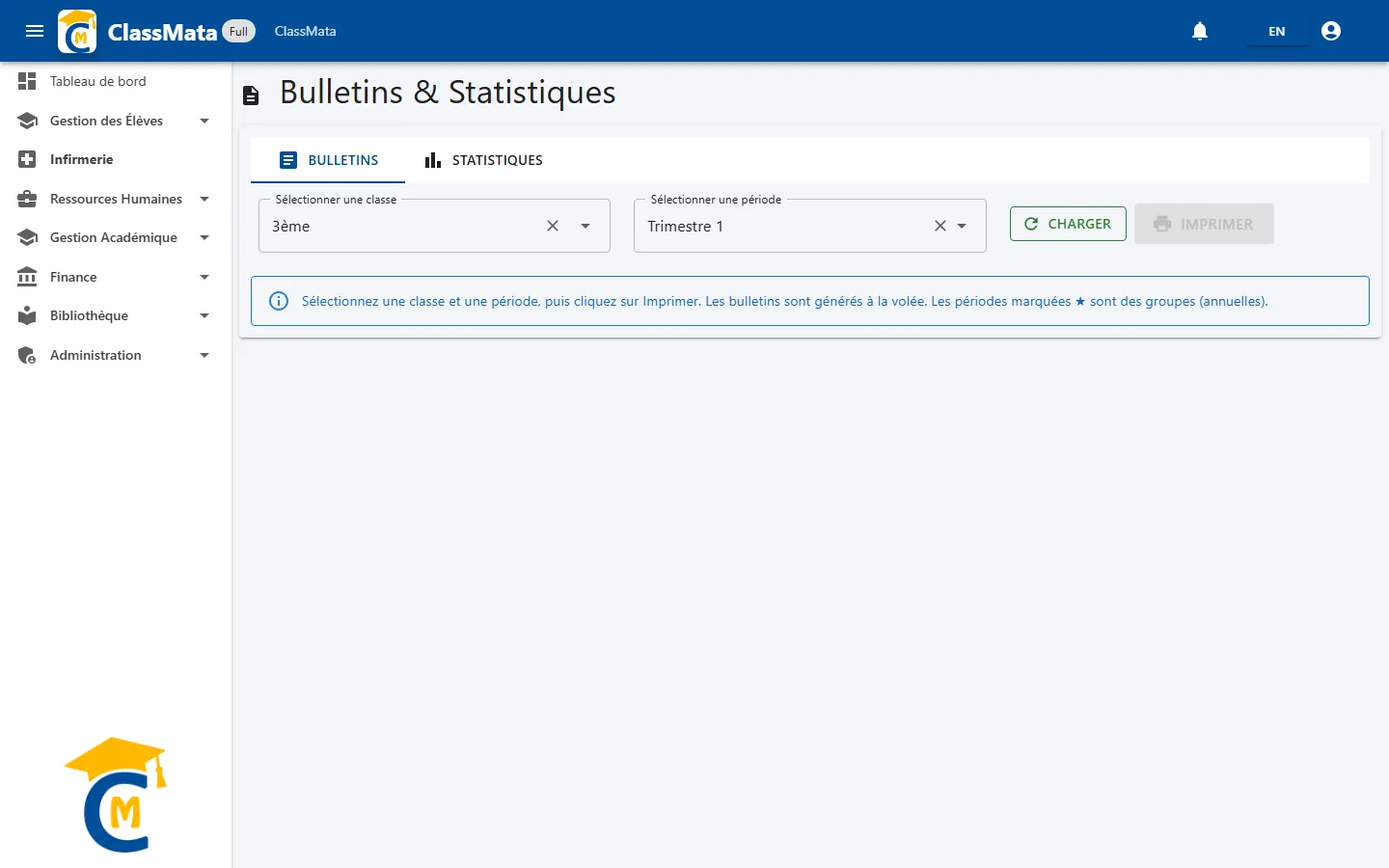The width and height of the screenshot is (1389, 868).
Task: Expand Gestion des Élèves menu
Action: (x=116, y=121)
